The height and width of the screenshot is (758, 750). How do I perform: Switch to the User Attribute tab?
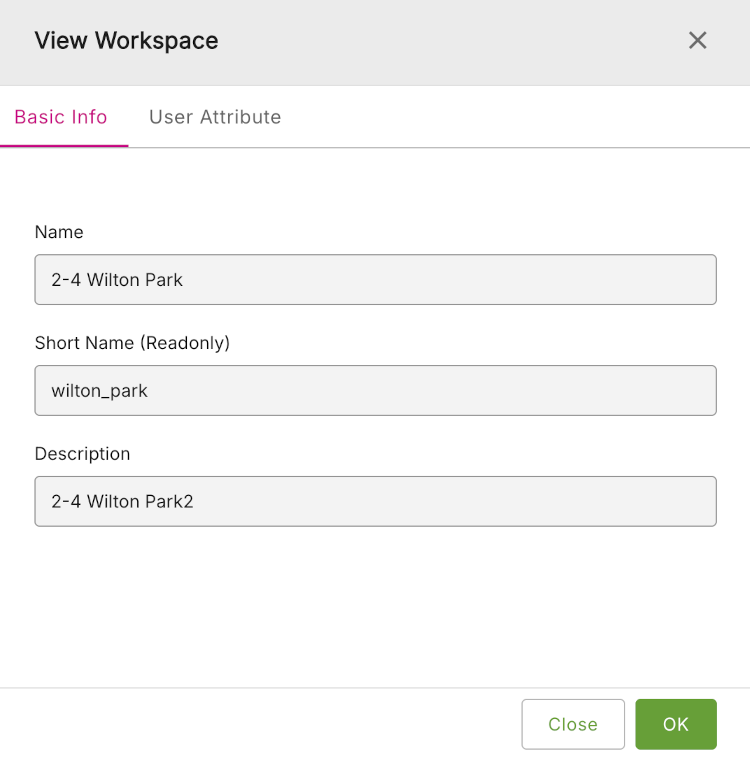click(x=215, y=117)
